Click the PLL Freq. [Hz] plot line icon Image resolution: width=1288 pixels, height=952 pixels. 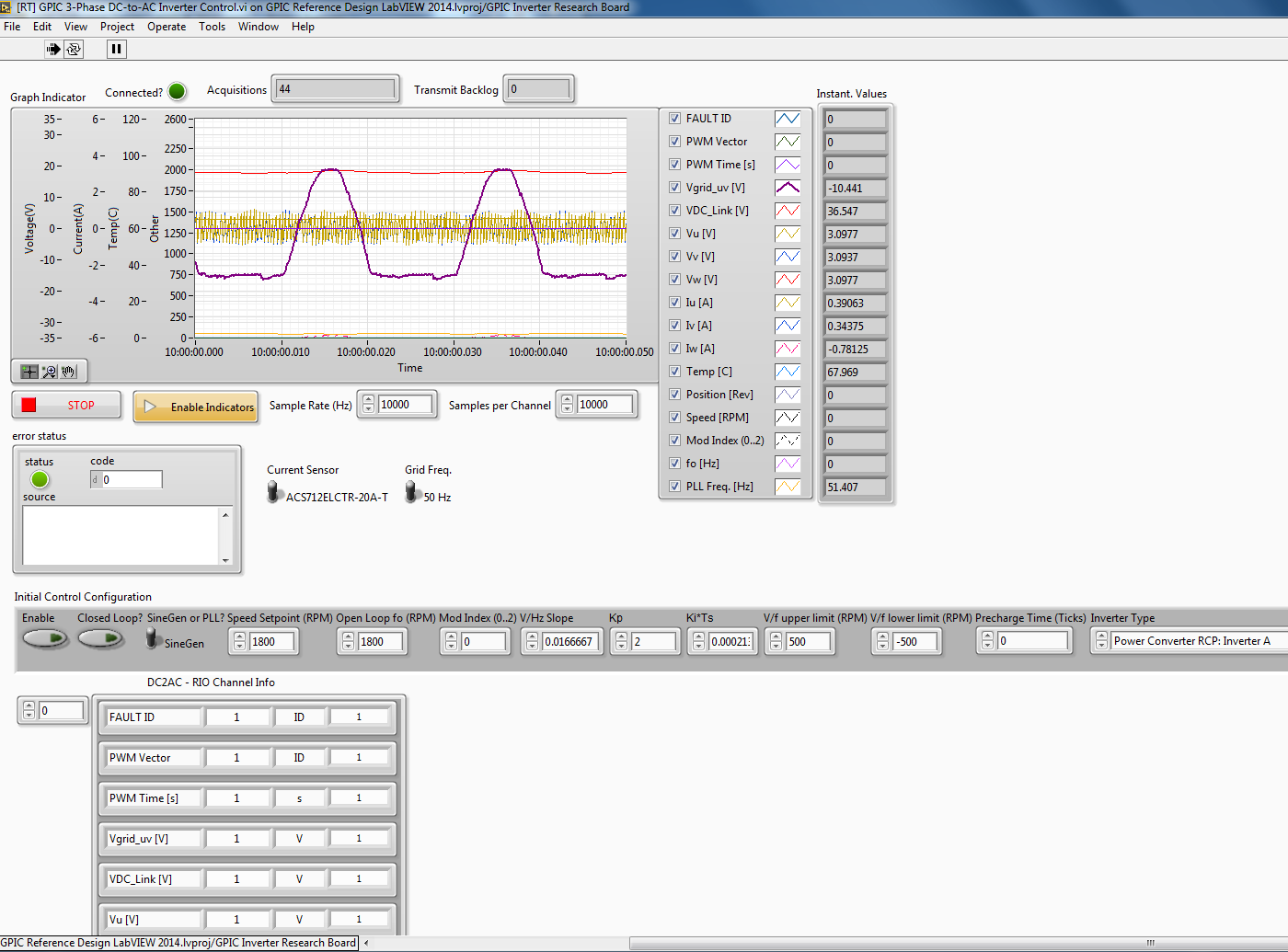[x=788, y=487]
